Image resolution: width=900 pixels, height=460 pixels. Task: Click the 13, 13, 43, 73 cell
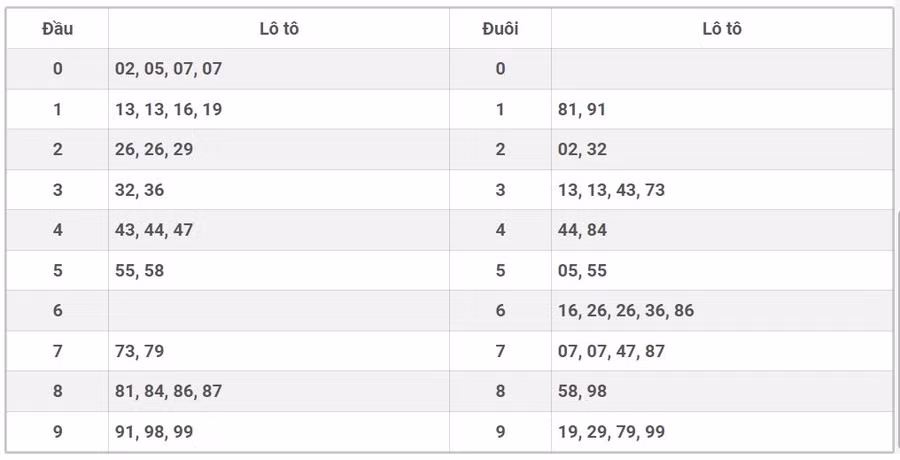tap(611, 190)
